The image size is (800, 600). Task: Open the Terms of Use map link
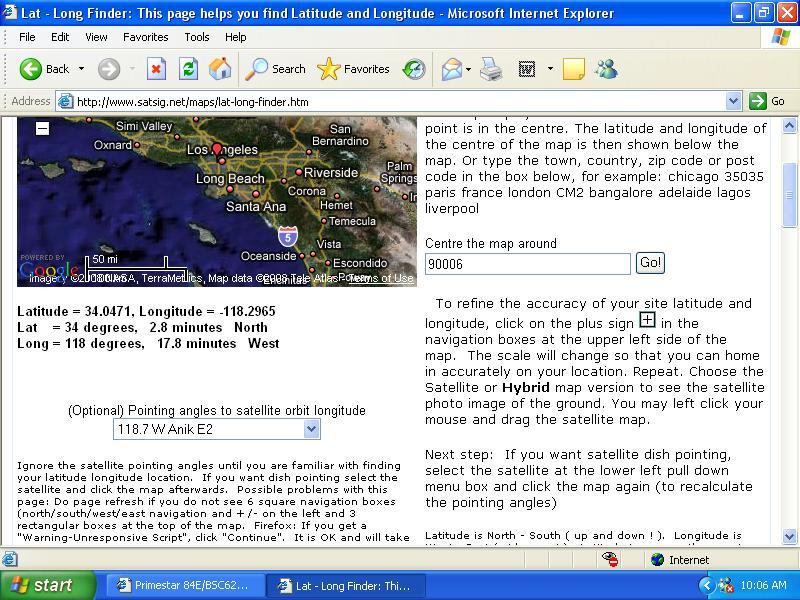coord(381,279)
